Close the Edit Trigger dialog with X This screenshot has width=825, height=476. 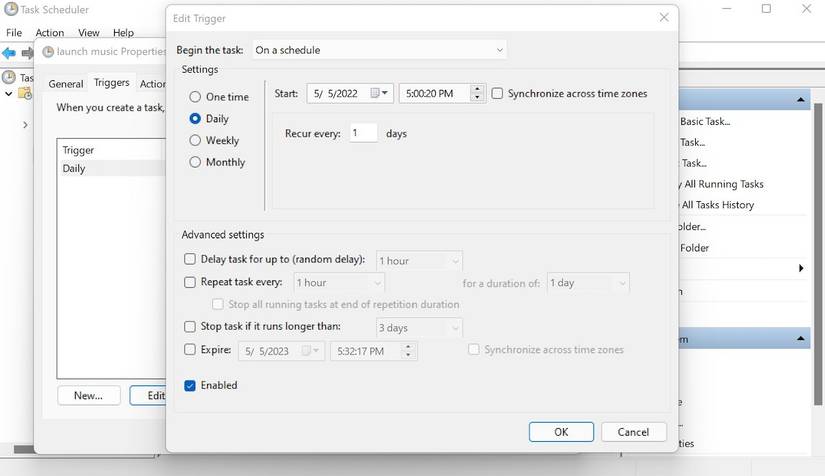[x=664, y=17]
